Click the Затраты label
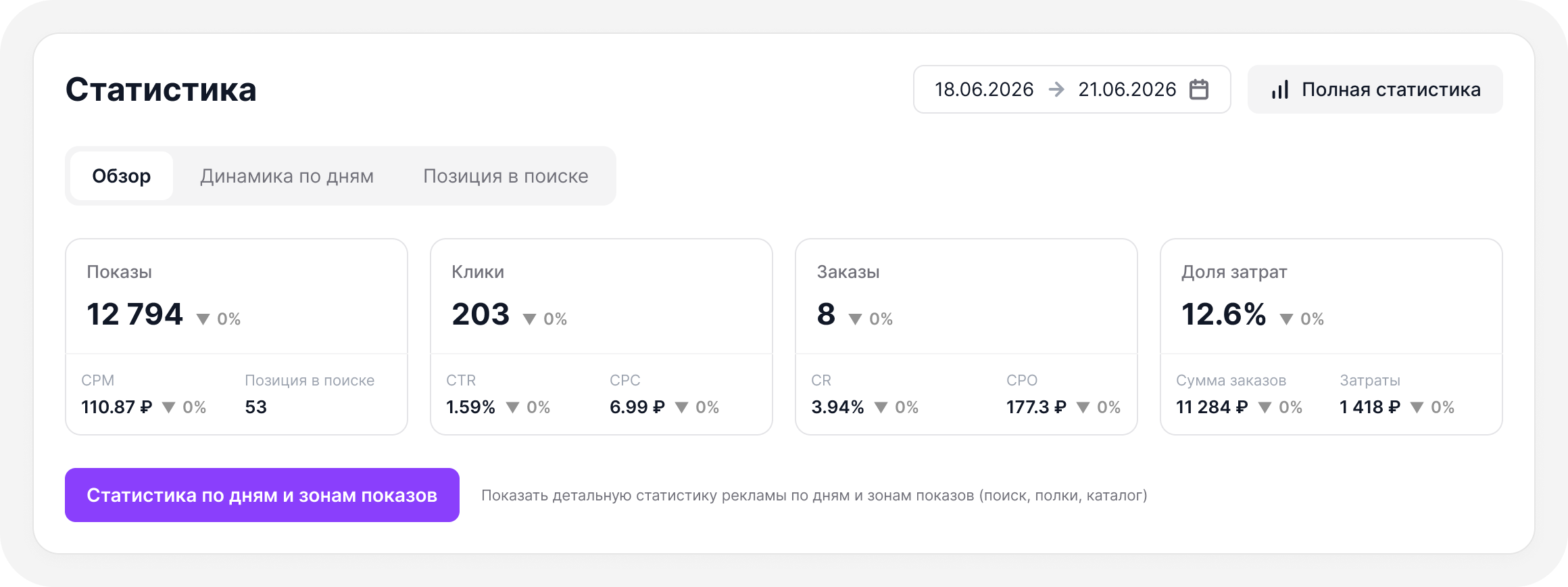Screen dimensions: 1568x587 coord(1370,380)
